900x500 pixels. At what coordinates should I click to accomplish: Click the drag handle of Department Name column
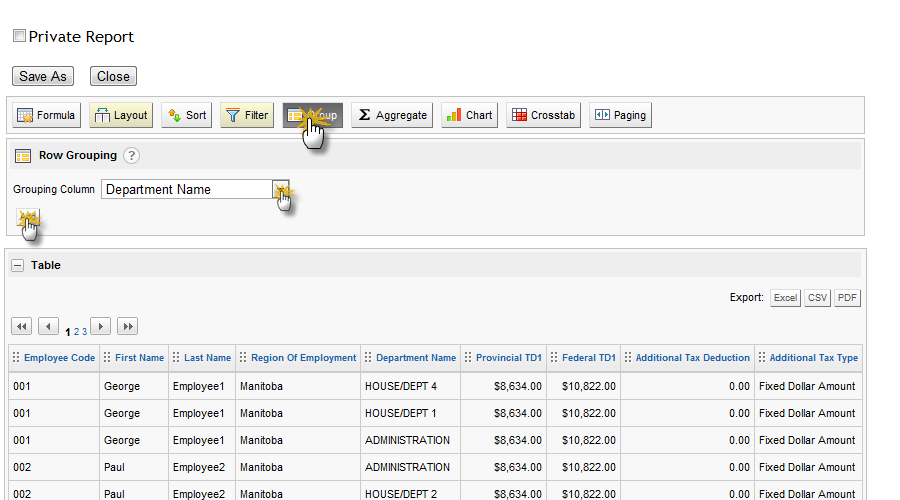click(368, 357)
